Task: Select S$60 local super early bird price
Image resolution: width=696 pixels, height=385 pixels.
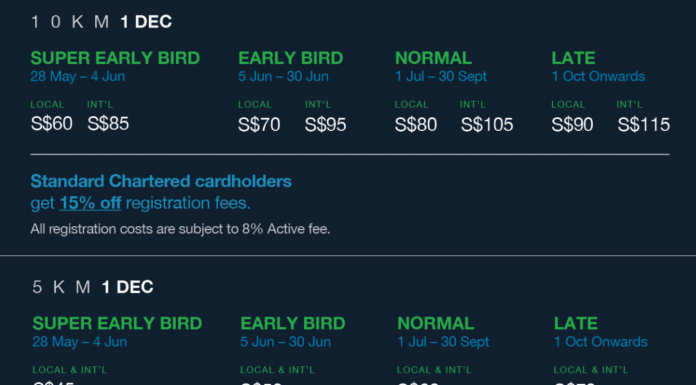Action: 51,123
